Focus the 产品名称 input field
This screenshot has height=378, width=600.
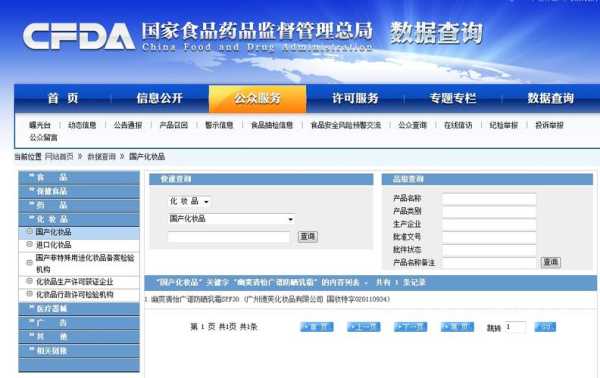point(489,199)
